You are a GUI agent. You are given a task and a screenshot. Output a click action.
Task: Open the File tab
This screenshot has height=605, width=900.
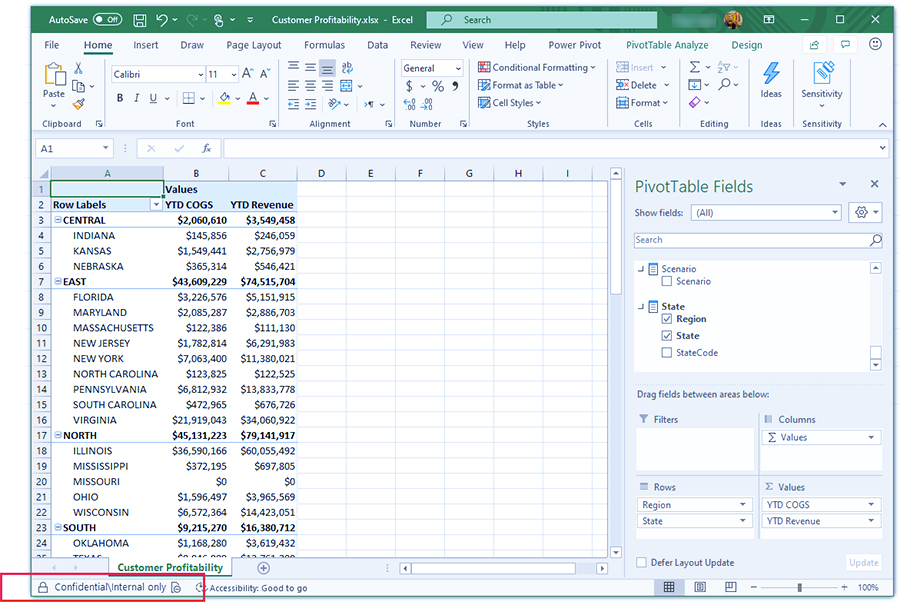[x=52, y=45]
